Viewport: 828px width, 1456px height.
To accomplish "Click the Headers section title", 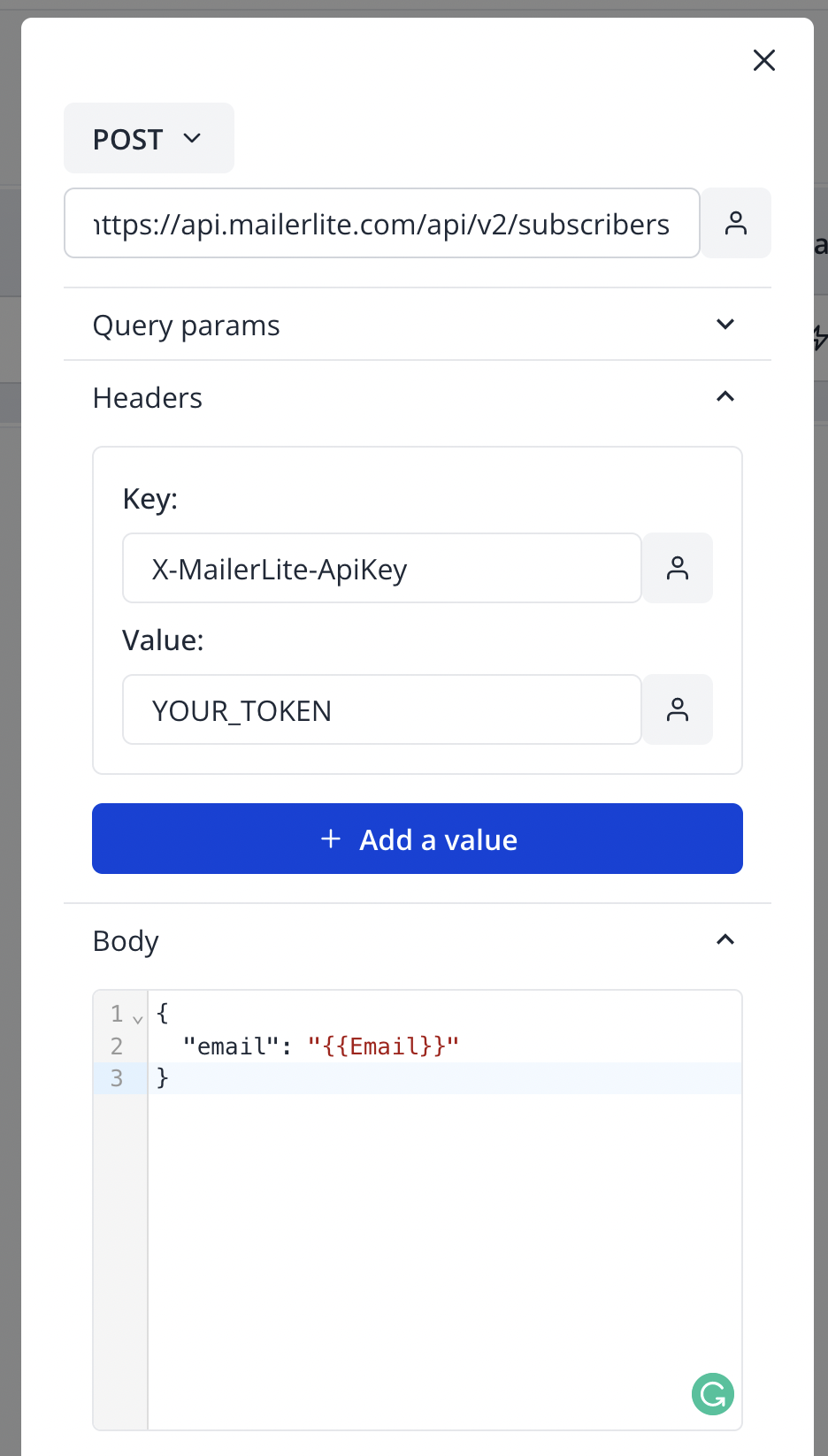I will pos(147,398).
